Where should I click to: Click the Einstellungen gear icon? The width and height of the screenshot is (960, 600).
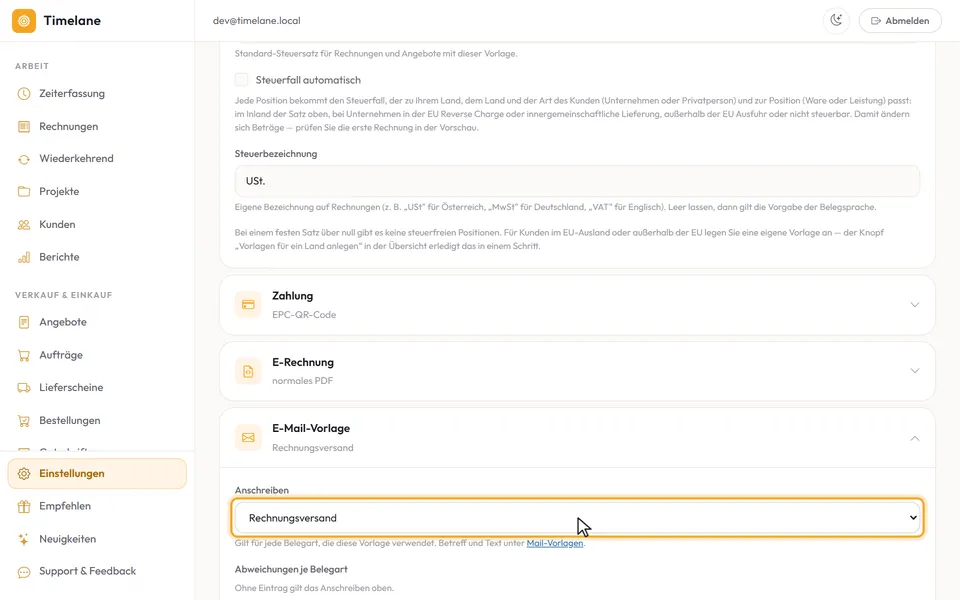pos(24,474)
